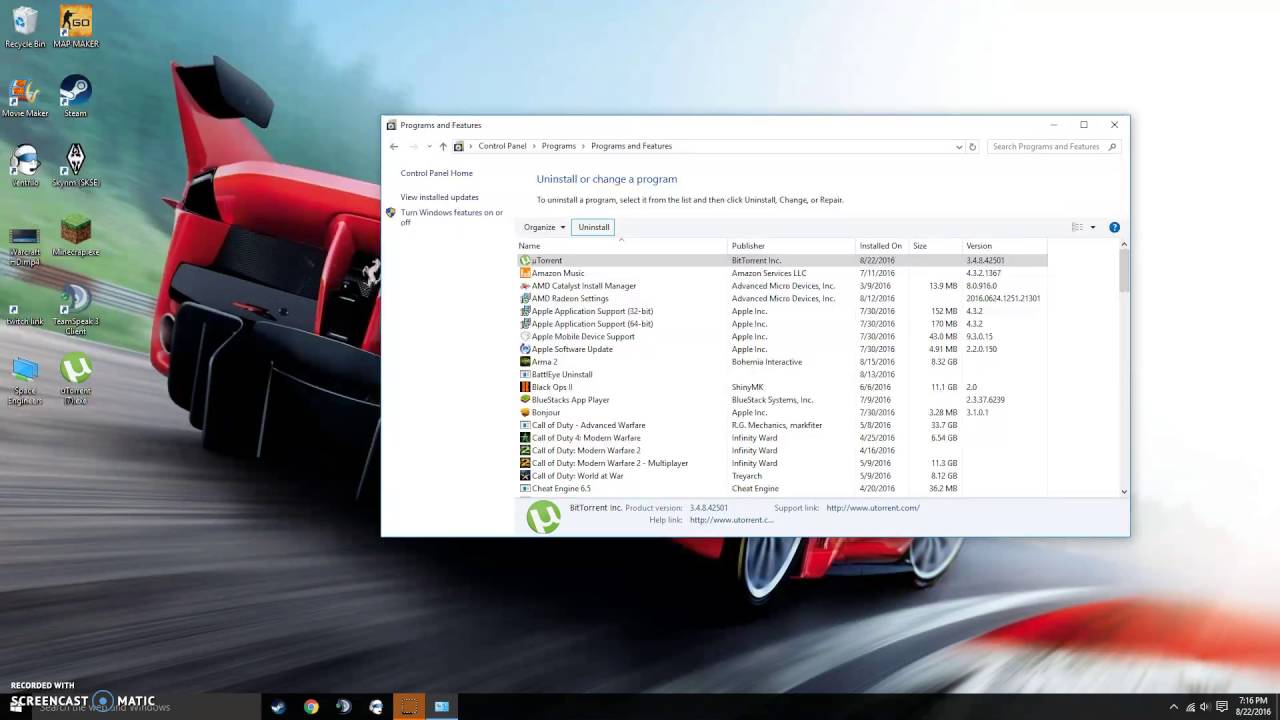This screenshot has width=1280, height=720.
Task: Select Apple Mobile Device Support row
Action: (x=782, y=336)
